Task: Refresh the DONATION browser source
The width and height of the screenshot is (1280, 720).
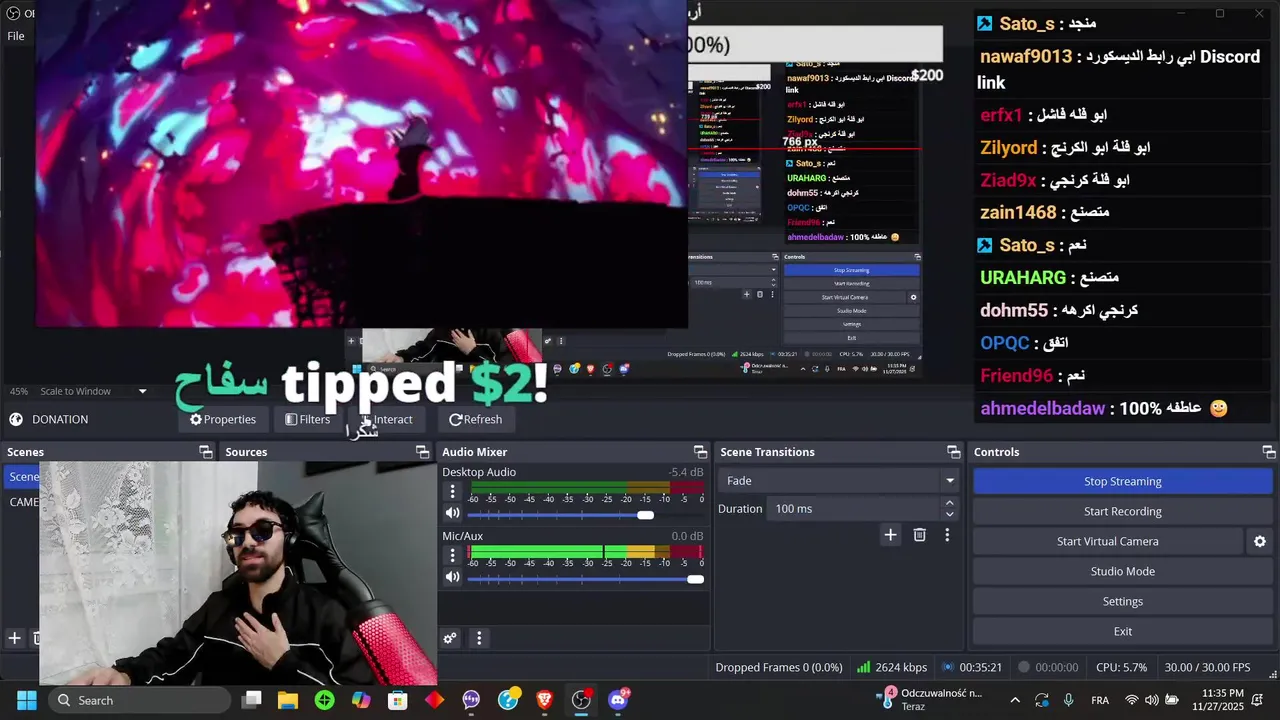Action: tap(476, 419)
